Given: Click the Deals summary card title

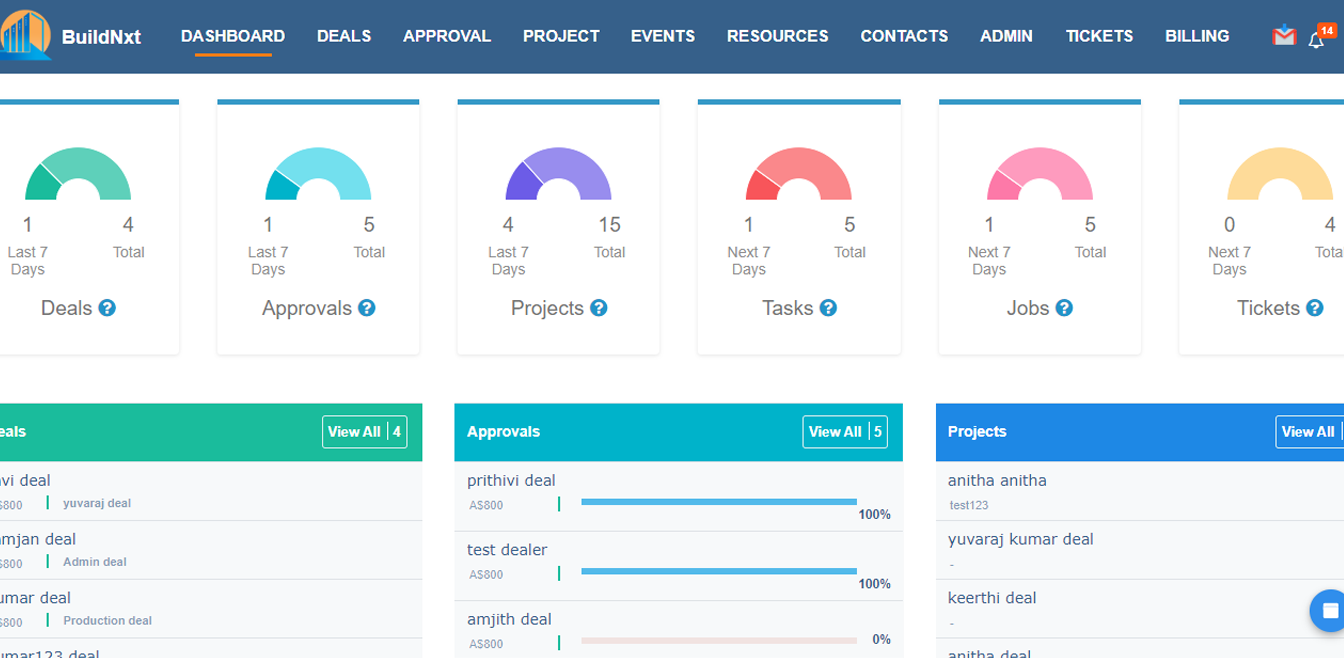Looking at the screenshot, I should (x=67, y=308).
